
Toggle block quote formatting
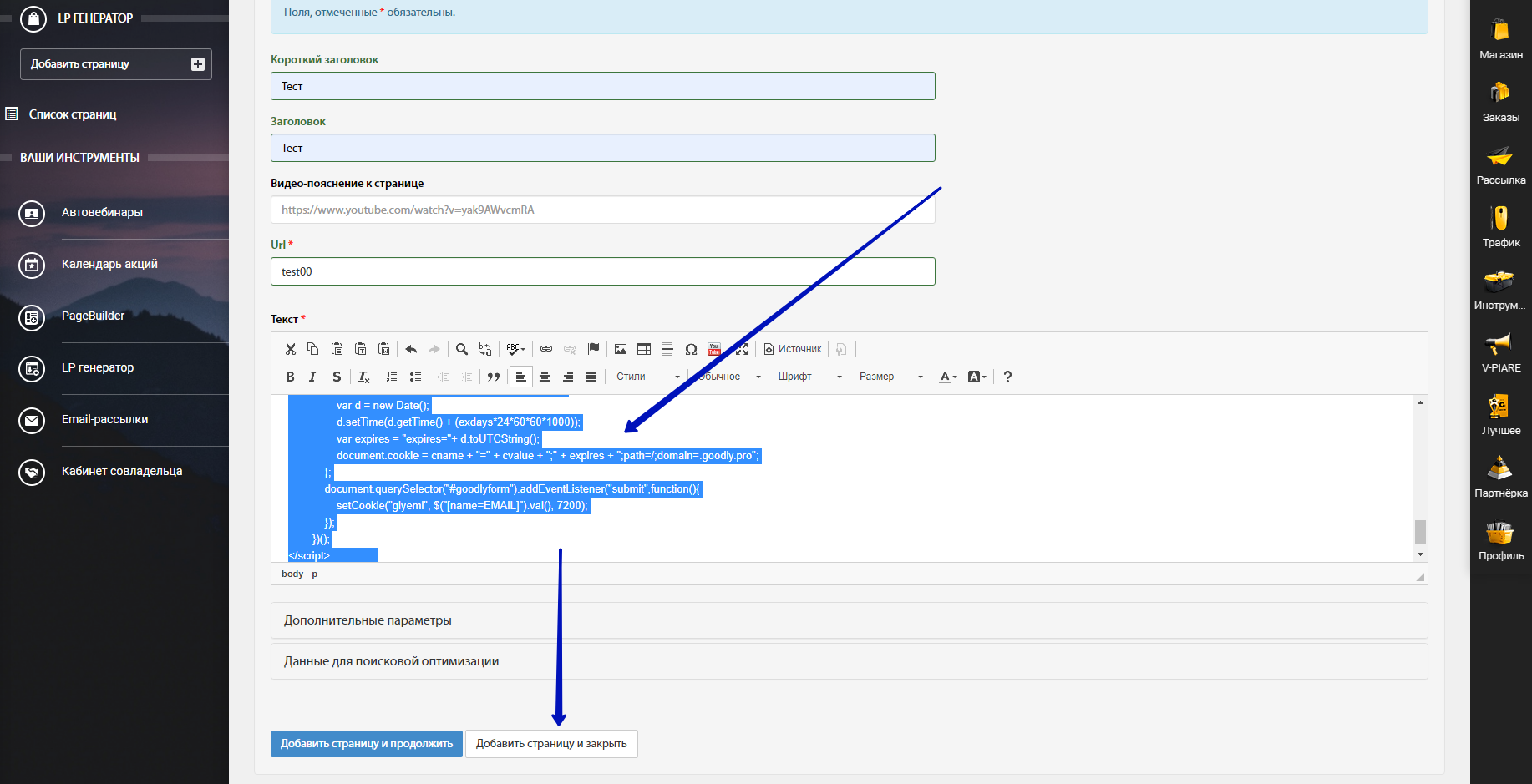pyautogui.click(x=494, y=377)
